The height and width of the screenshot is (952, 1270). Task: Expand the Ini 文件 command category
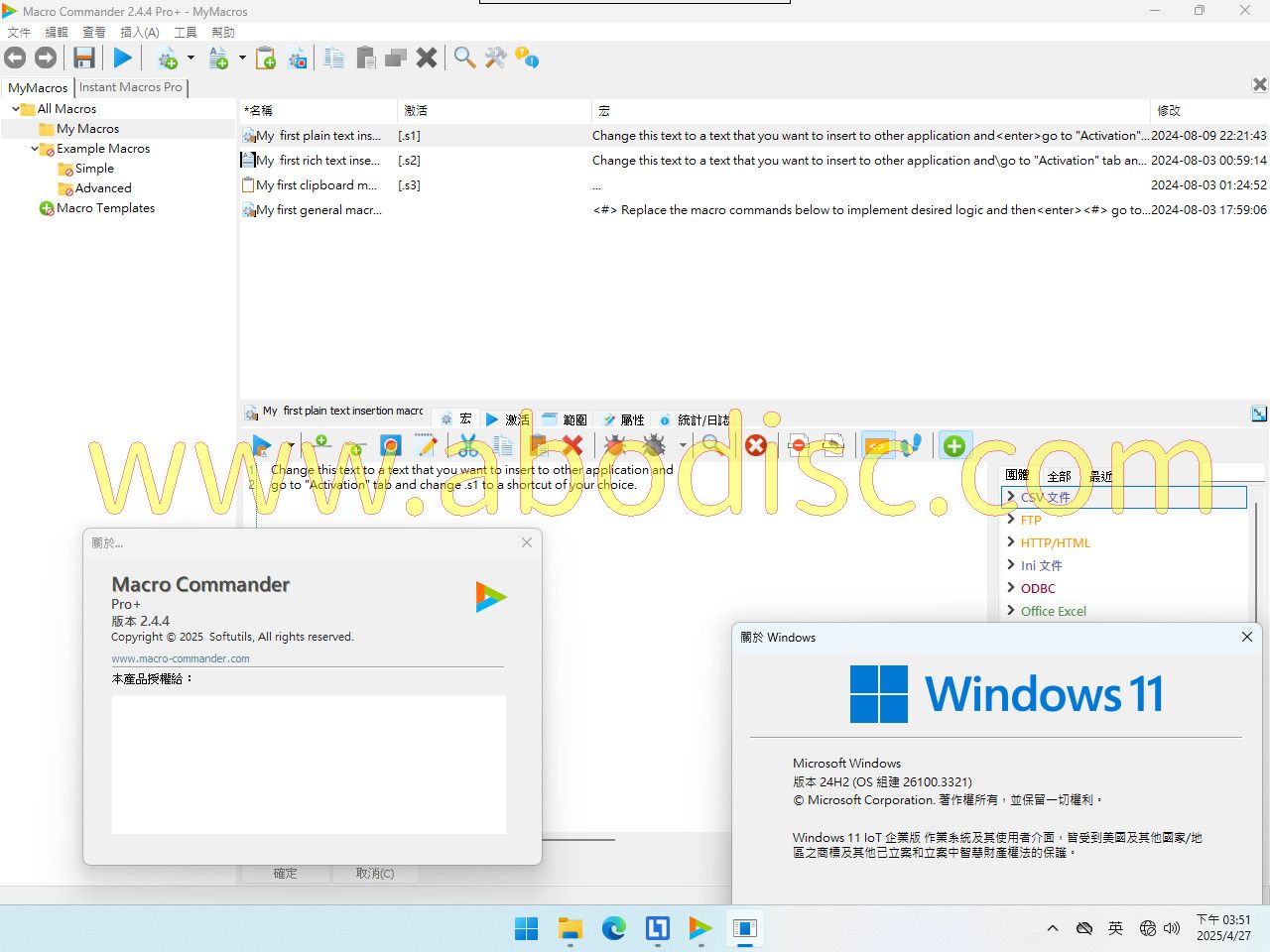1011,565
